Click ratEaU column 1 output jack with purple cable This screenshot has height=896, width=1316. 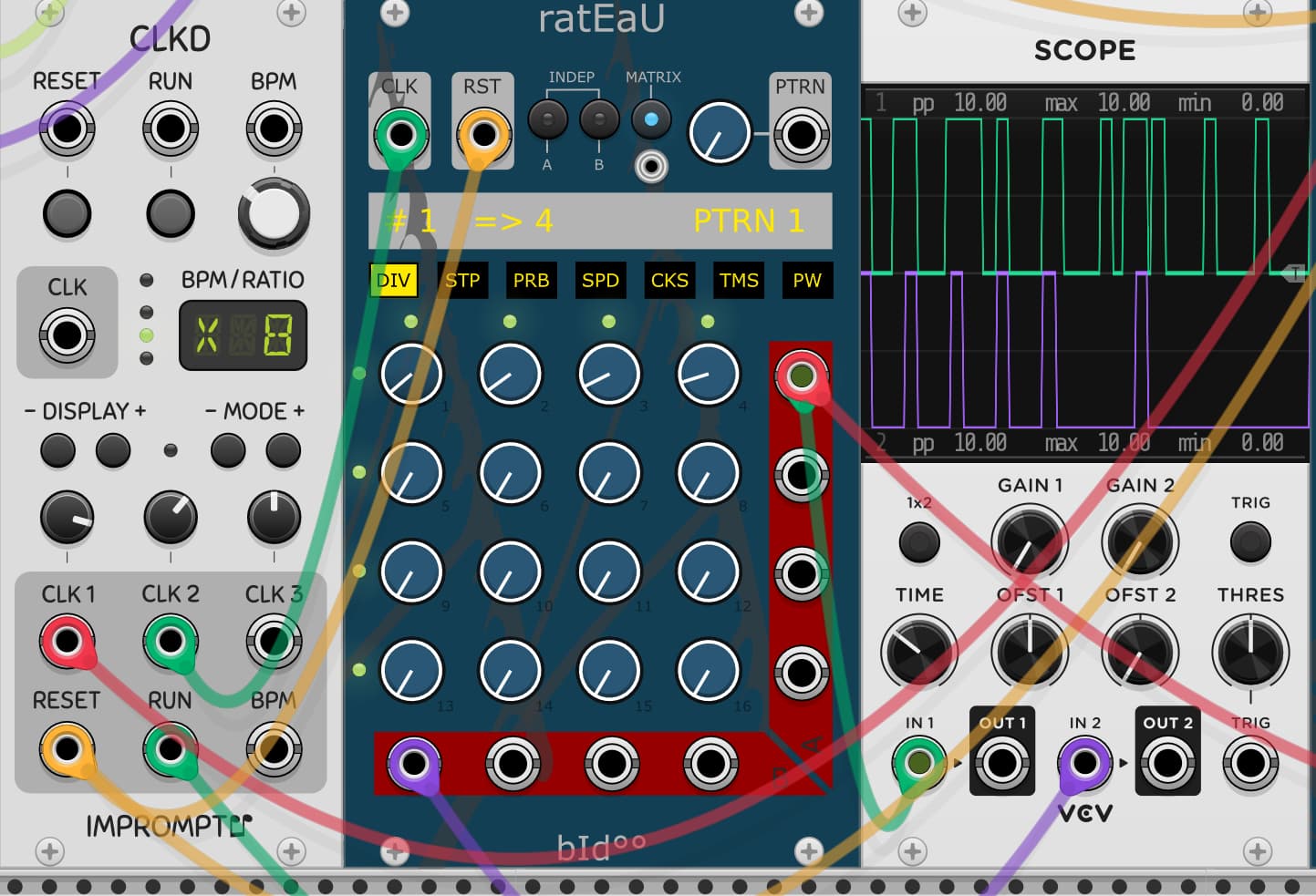(413, 763)
